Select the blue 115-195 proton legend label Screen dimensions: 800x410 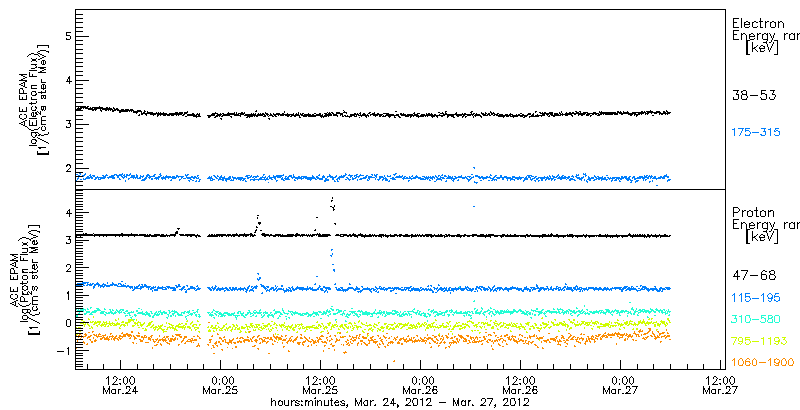[x=756, y=298]
